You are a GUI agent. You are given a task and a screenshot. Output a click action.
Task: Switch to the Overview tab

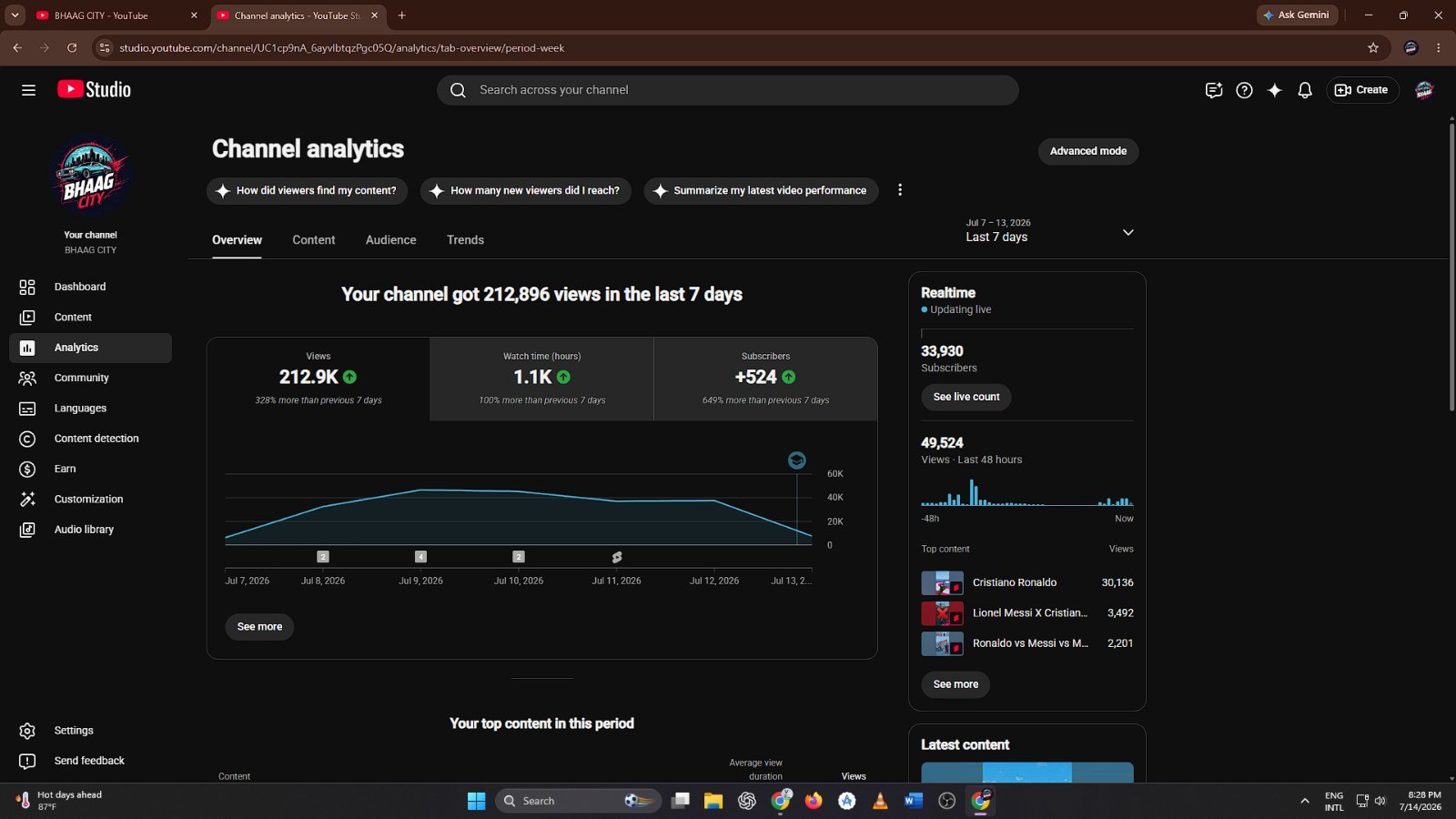tap(237, 240)
